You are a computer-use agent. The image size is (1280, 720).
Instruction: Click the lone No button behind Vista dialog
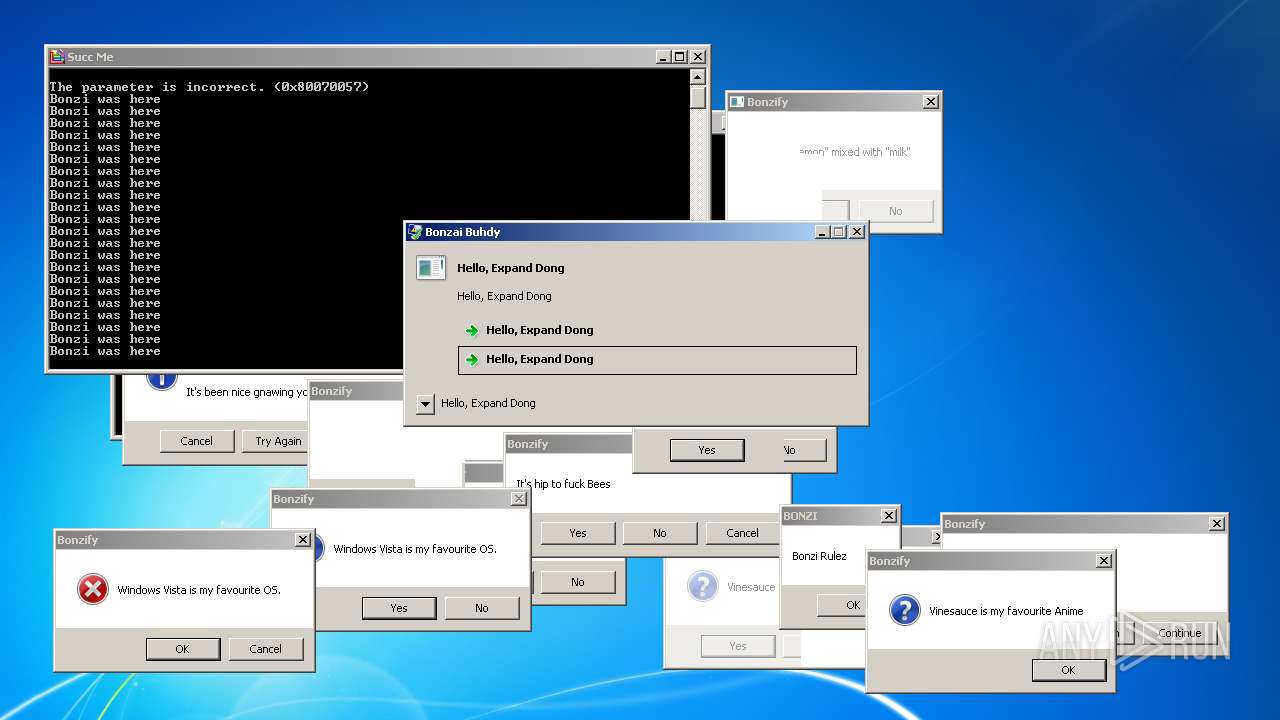(578, 582)
